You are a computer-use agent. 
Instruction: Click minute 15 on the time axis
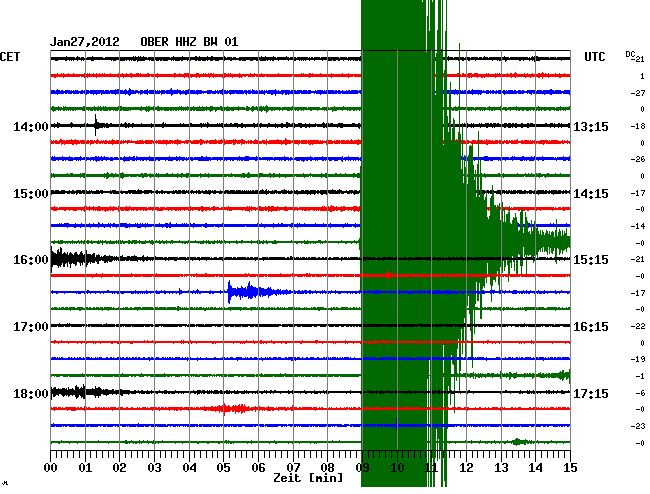(570, 468)
